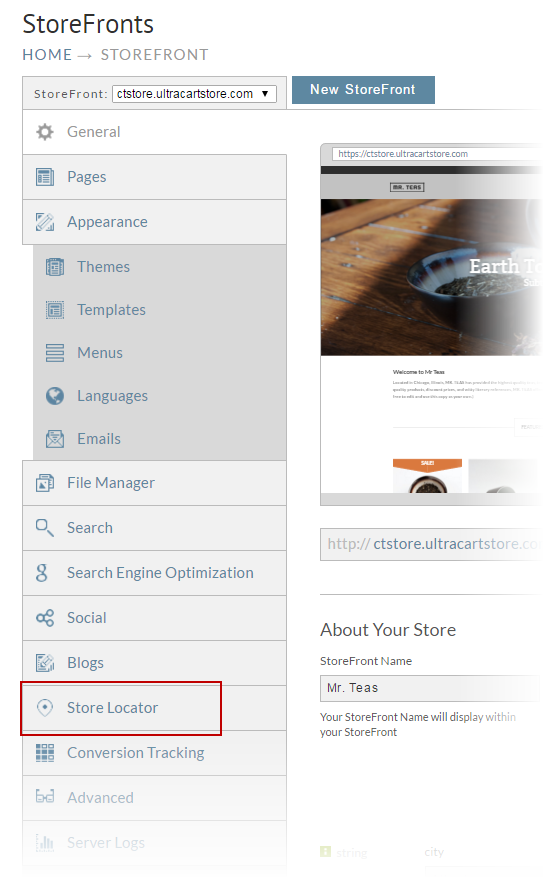Open Search Engine Optimization section
The image size is (544, 878).
point(154,573)
